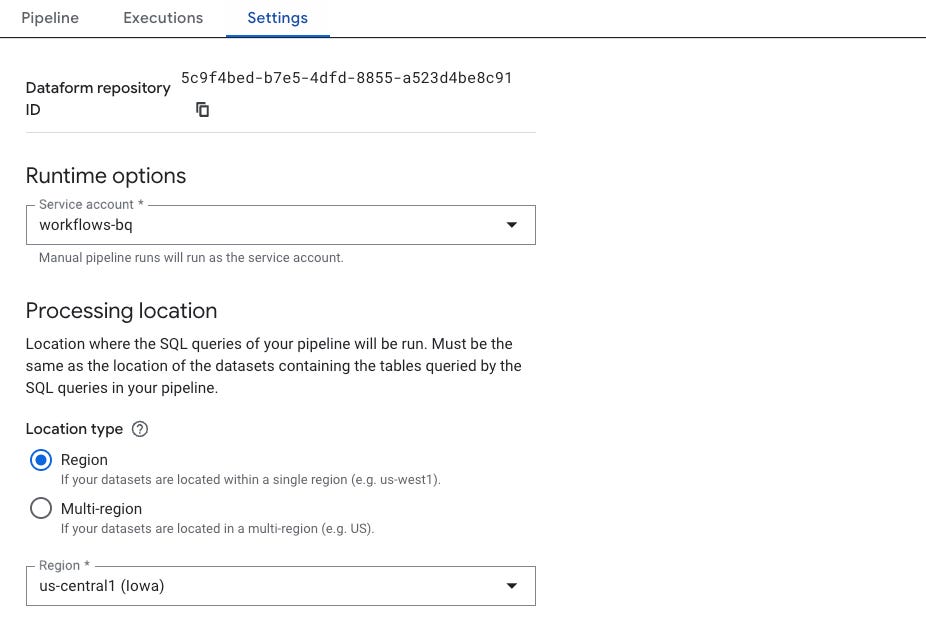926x628 pixels.
Task: Click the Runtime options heading
Action: (x=106, y=176)
